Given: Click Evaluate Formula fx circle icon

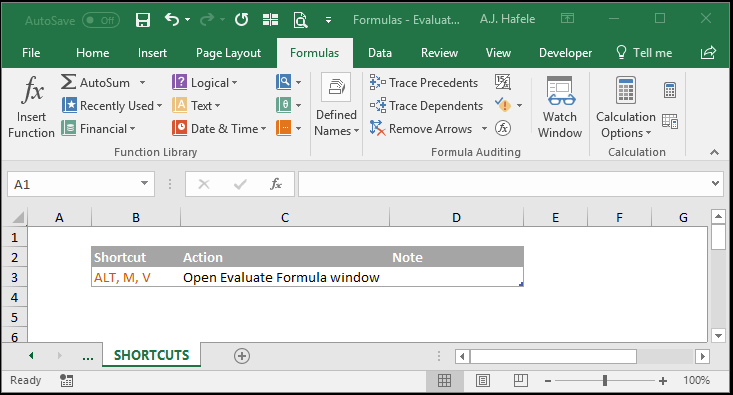Looking at the screenshot, I should [503, 128].
